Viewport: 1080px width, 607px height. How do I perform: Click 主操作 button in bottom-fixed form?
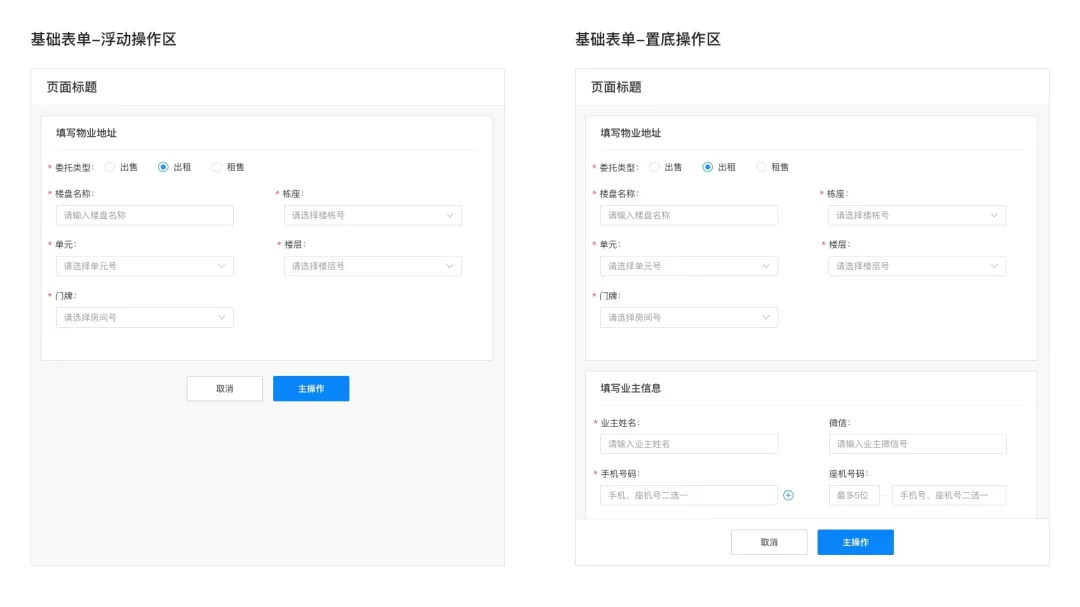click(x=855, y=542)
